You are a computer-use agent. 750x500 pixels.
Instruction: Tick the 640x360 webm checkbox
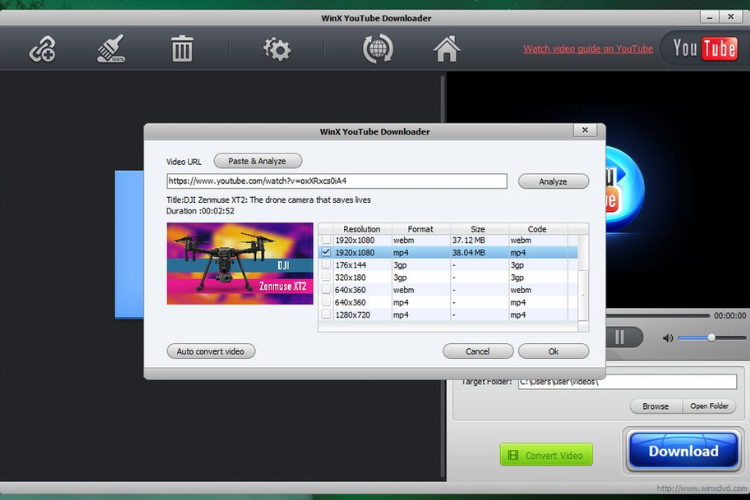(x=326, y=290)
